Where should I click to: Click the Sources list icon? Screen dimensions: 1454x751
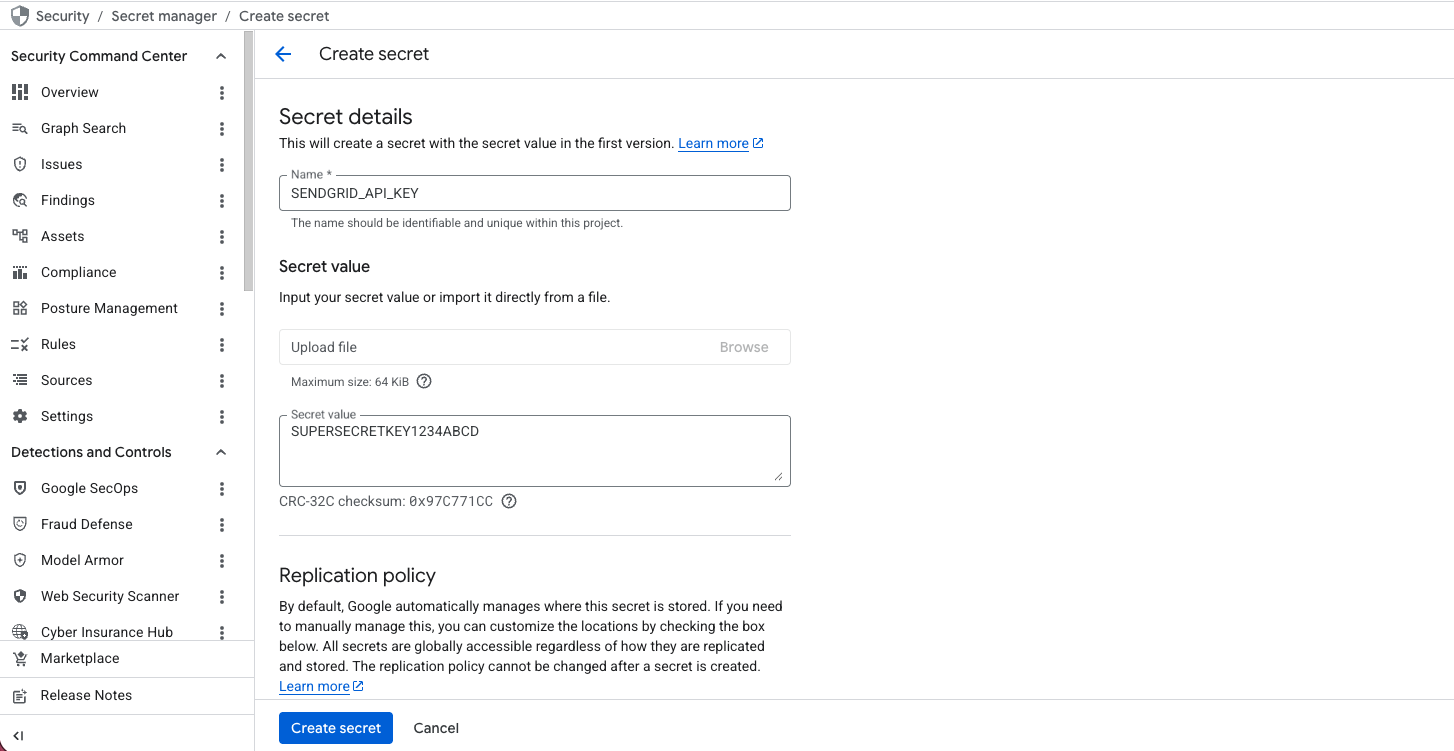tap(20, 380)
